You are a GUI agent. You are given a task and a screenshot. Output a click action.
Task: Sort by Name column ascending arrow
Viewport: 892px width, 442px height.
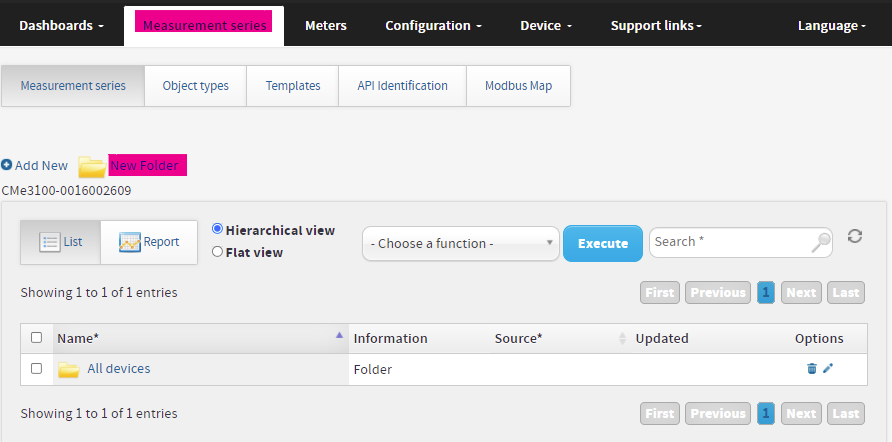339,335
